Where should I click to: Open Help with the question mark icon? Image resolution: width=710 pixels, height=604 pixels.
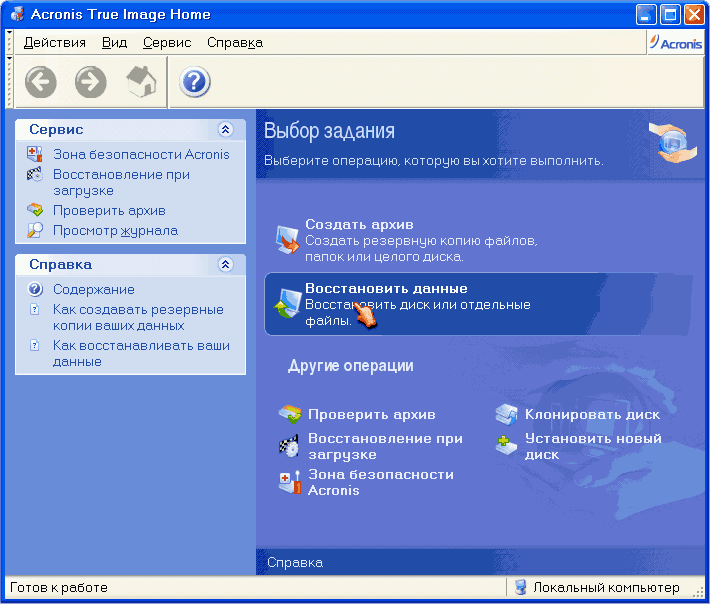195,82
